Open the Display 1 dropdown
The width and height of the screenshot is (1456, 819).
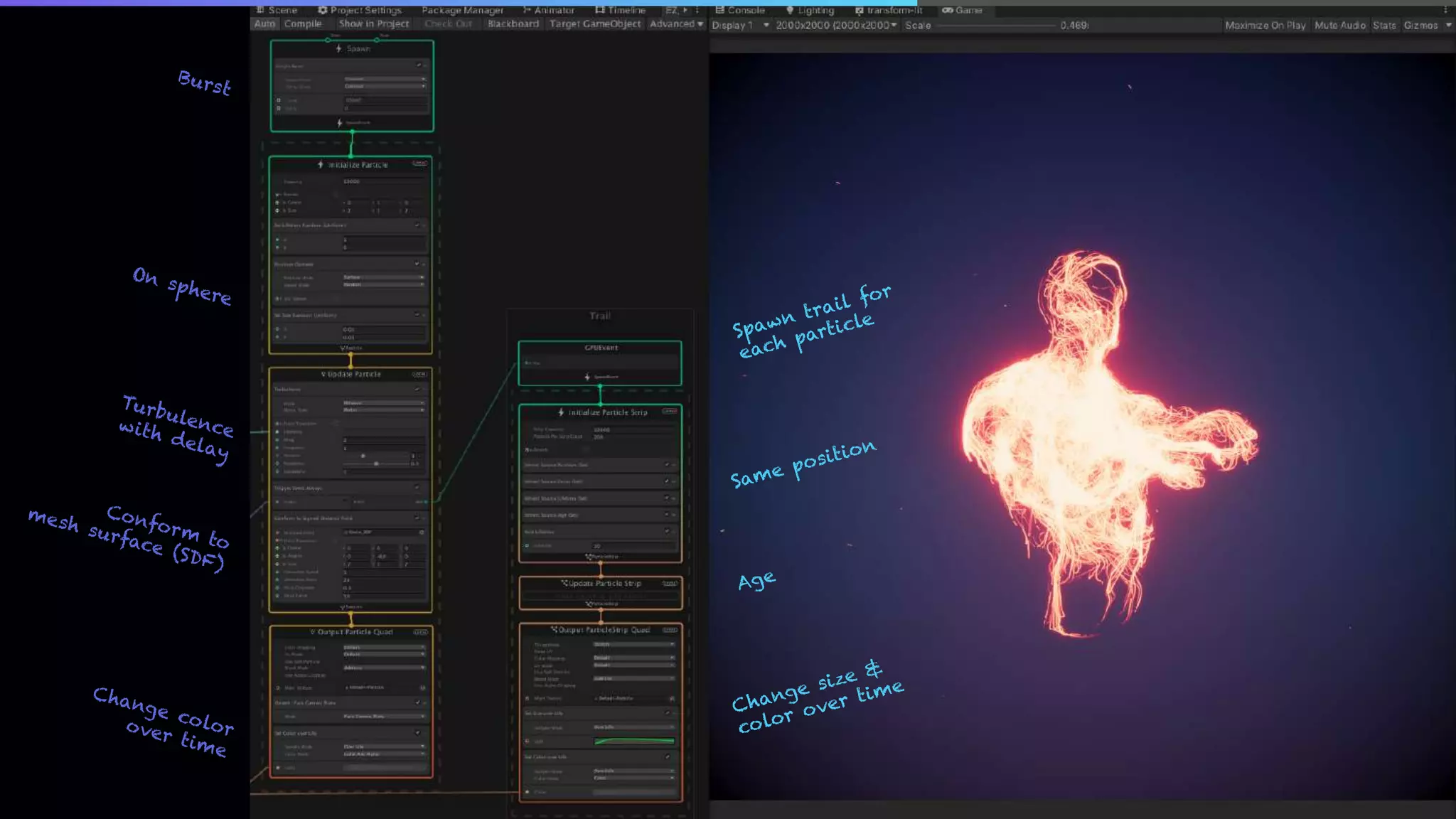click(740, 25)
